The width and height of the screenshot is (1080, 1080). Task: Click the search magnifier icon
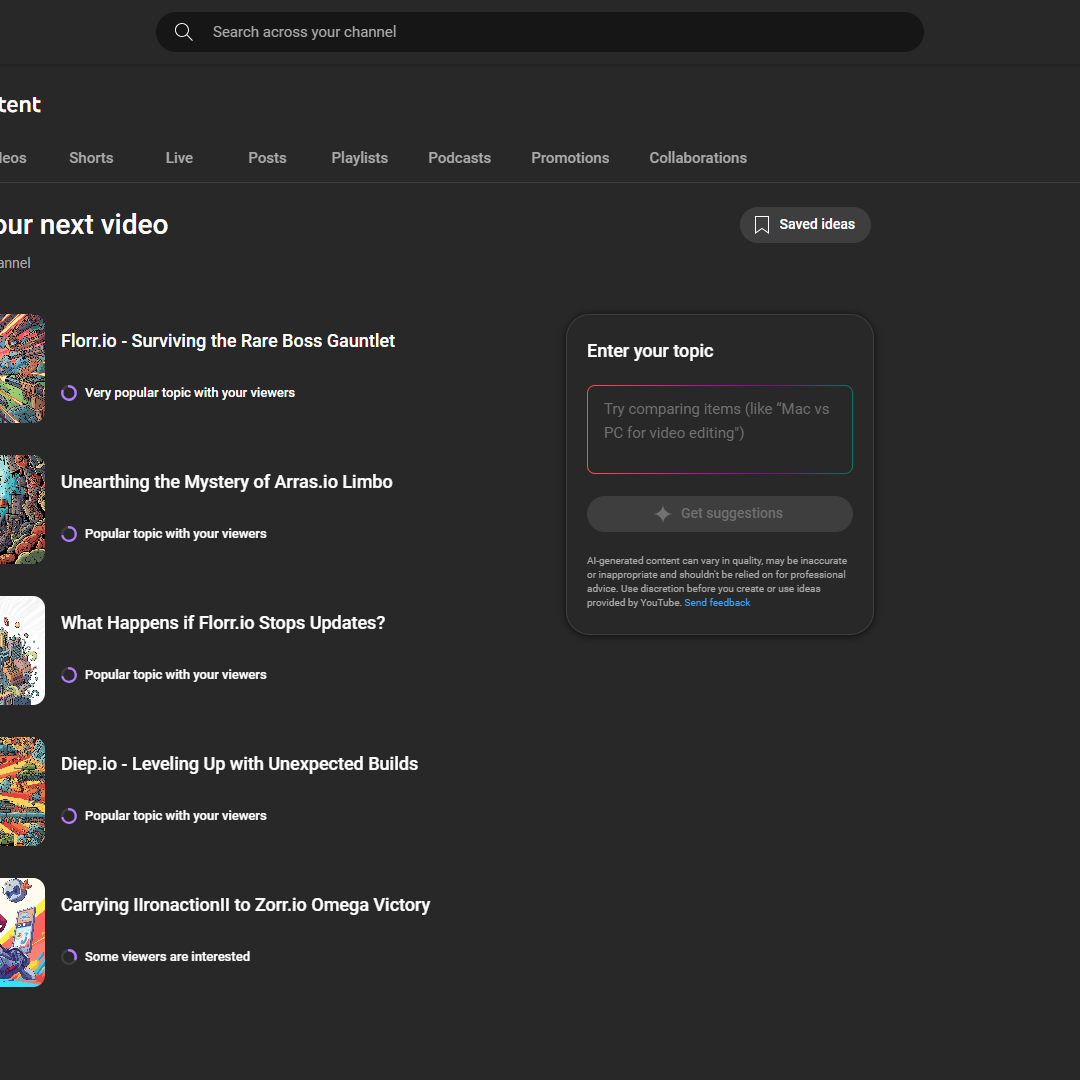pyautogui.click(x=183, y=32)
